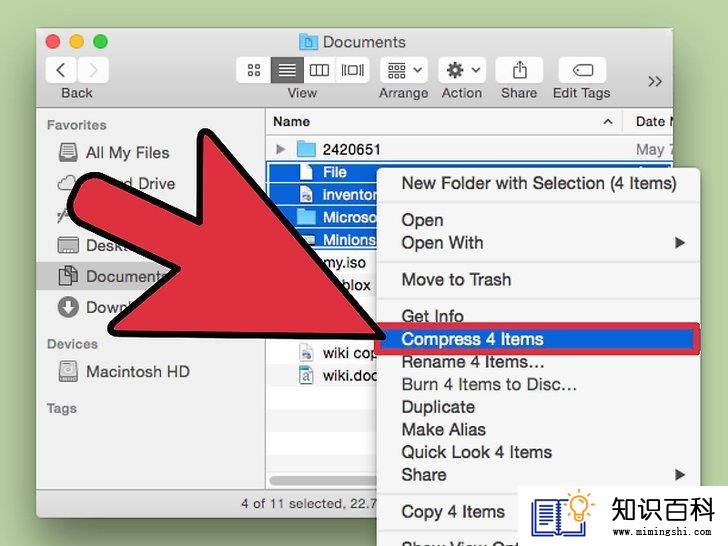The height and width of the screenshot is (546, 728).
Task: Click the Back arrow button
Action: 61,70
